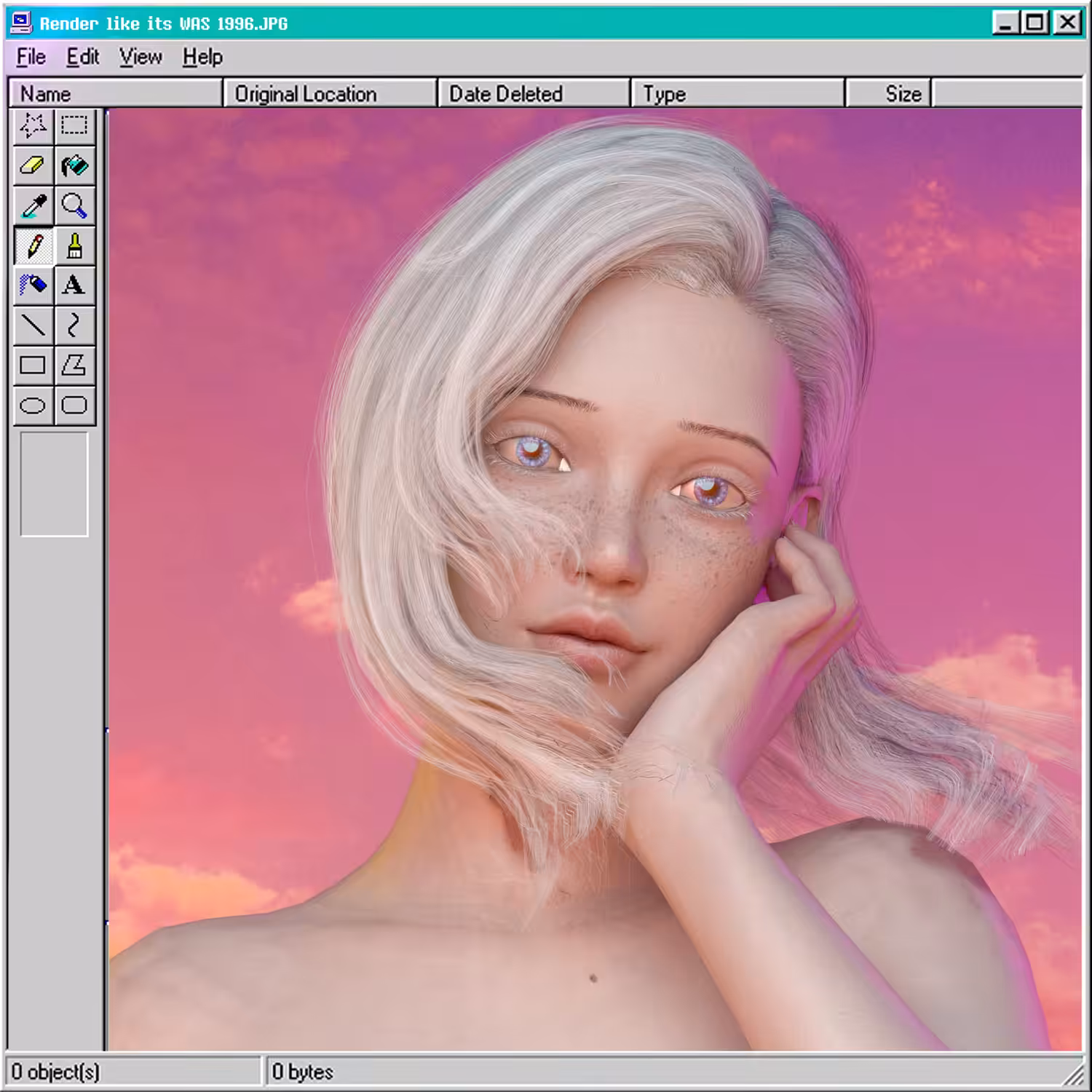The height and width of the screenshot is (1092, 1092).
Task: Sort by Date Deleted column header
Action: point(534,94)
